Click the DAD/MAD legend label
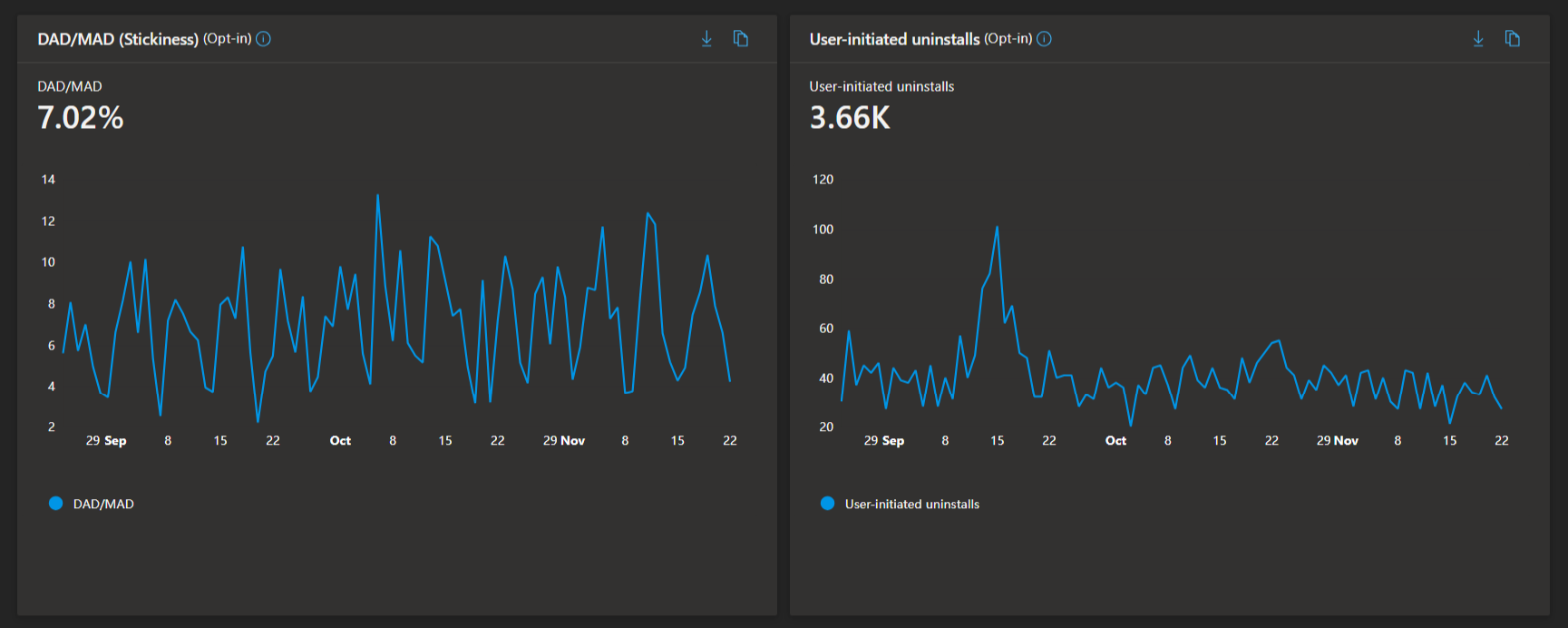 click(x=103, y=505)
